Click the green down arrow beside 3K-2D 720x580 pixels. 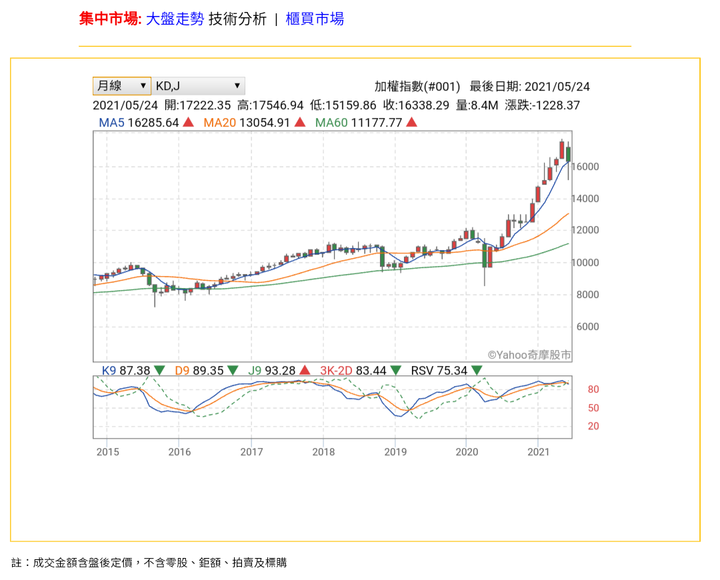point(396,370)
